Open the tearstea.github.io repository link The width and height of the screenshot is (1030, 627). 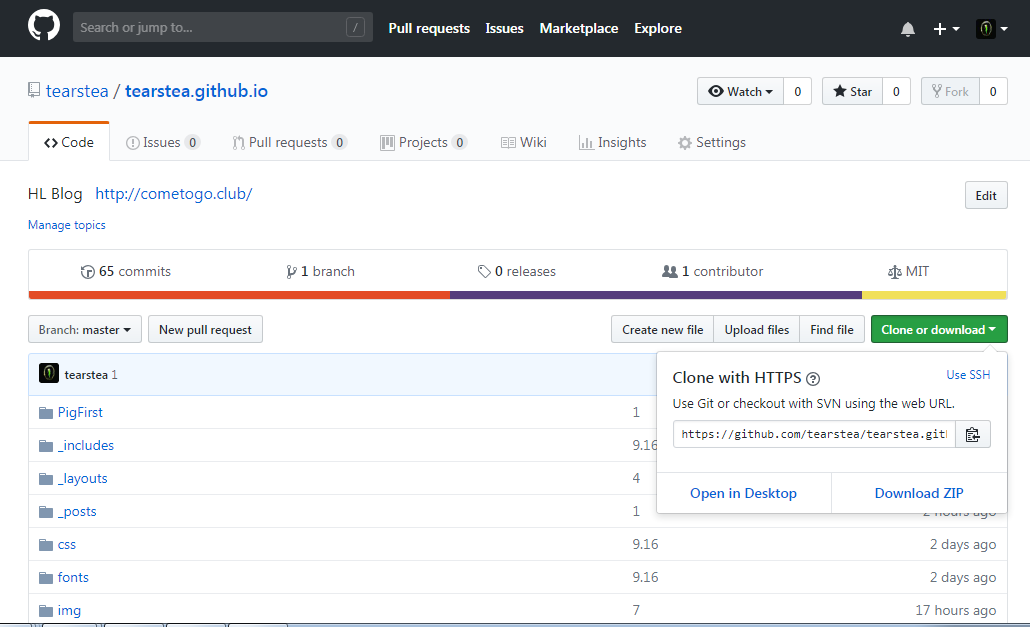(196, 91)
